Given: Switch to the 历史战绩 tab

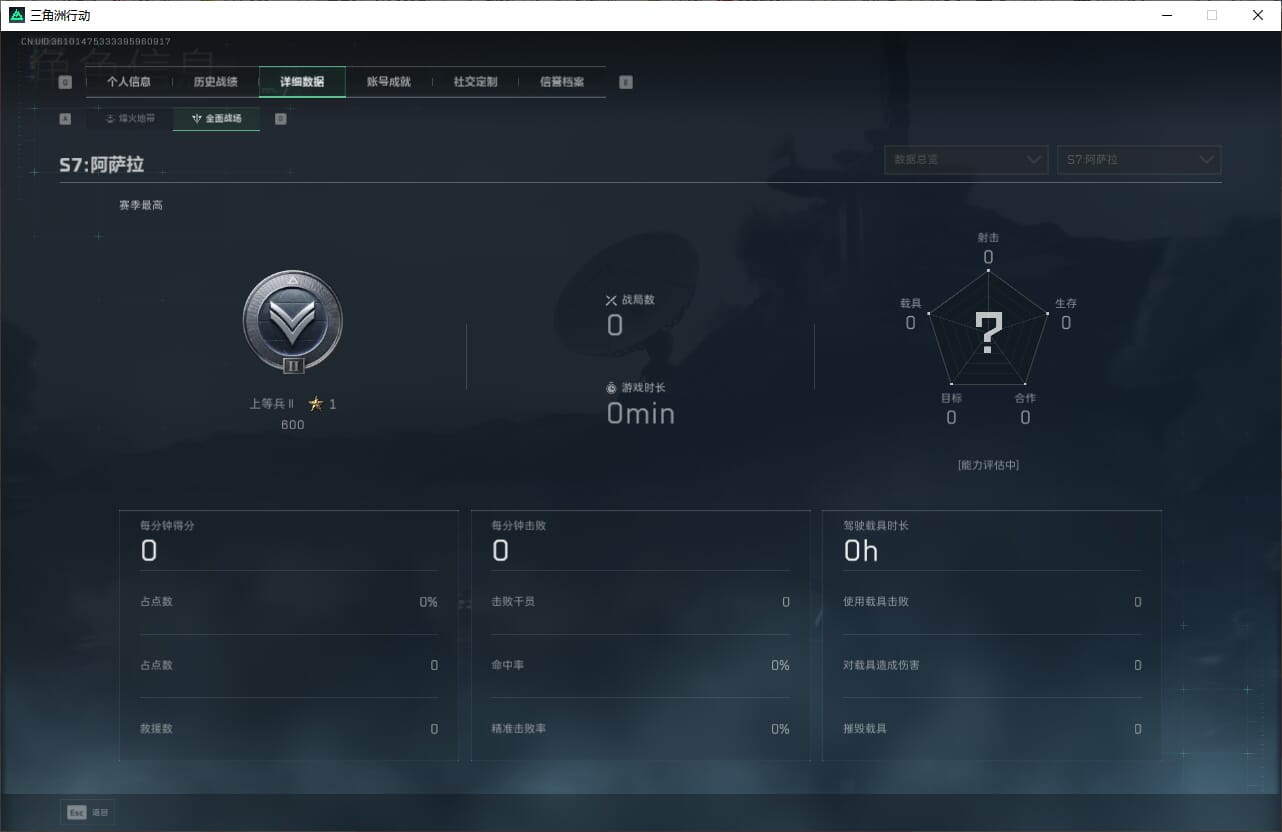Looking at the screenshot, I should (x=216, y=82).
